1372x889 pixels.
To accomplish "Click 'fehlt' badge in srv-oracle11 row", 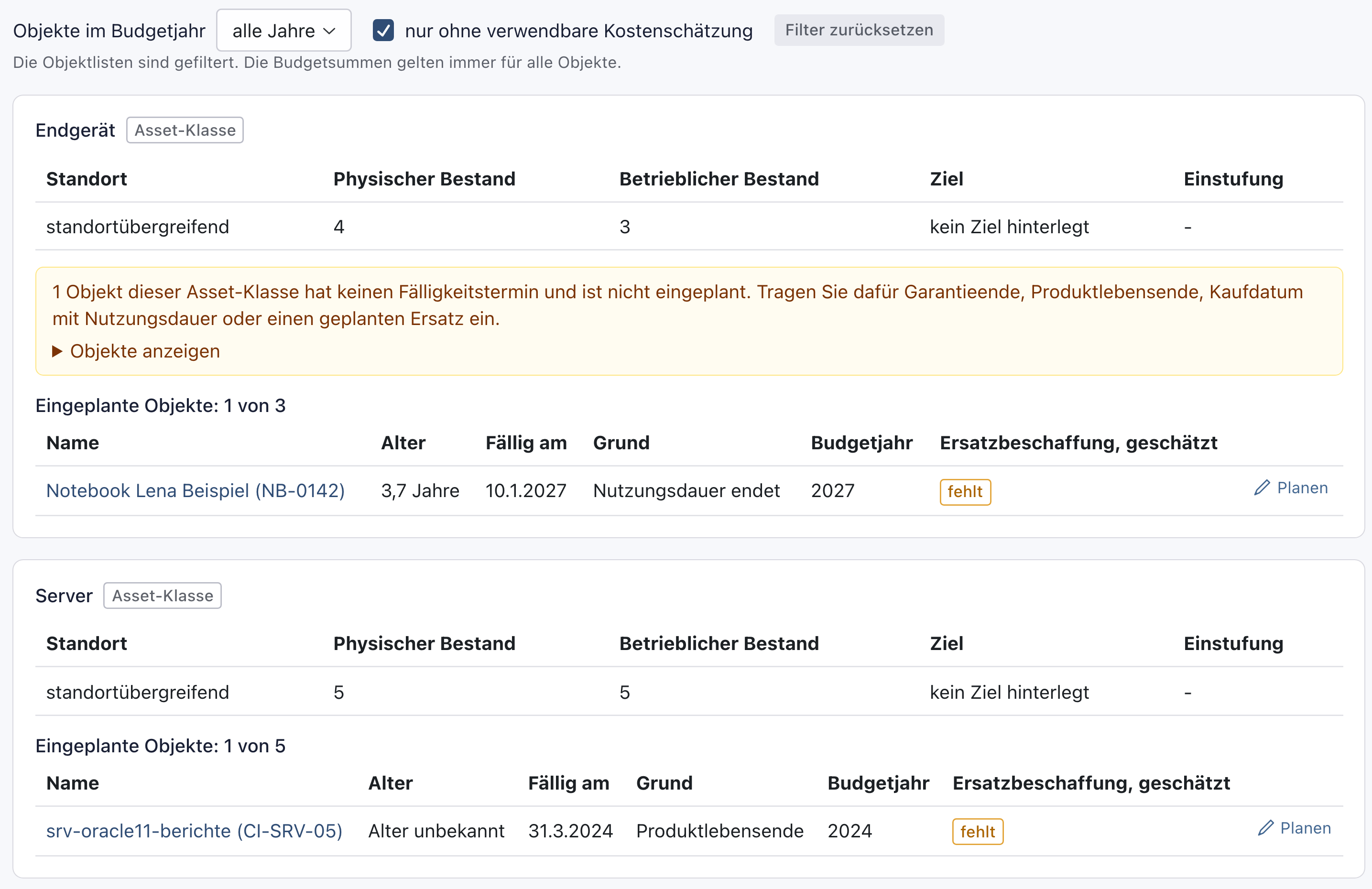I will [x=978, y=831].
